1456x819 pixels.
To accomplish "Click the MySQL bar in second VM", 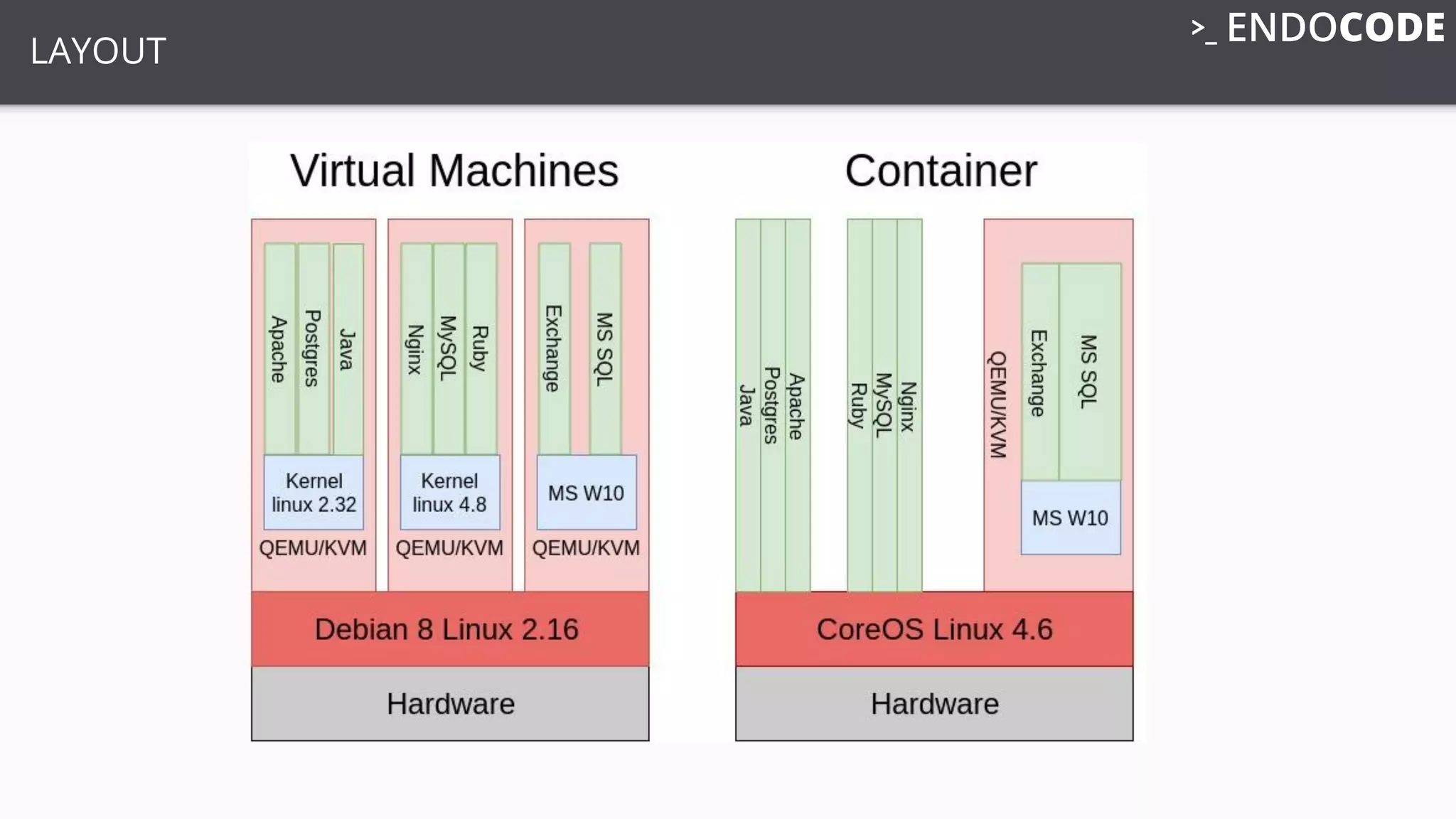I will pyautogui.click(x=448, y=348).
